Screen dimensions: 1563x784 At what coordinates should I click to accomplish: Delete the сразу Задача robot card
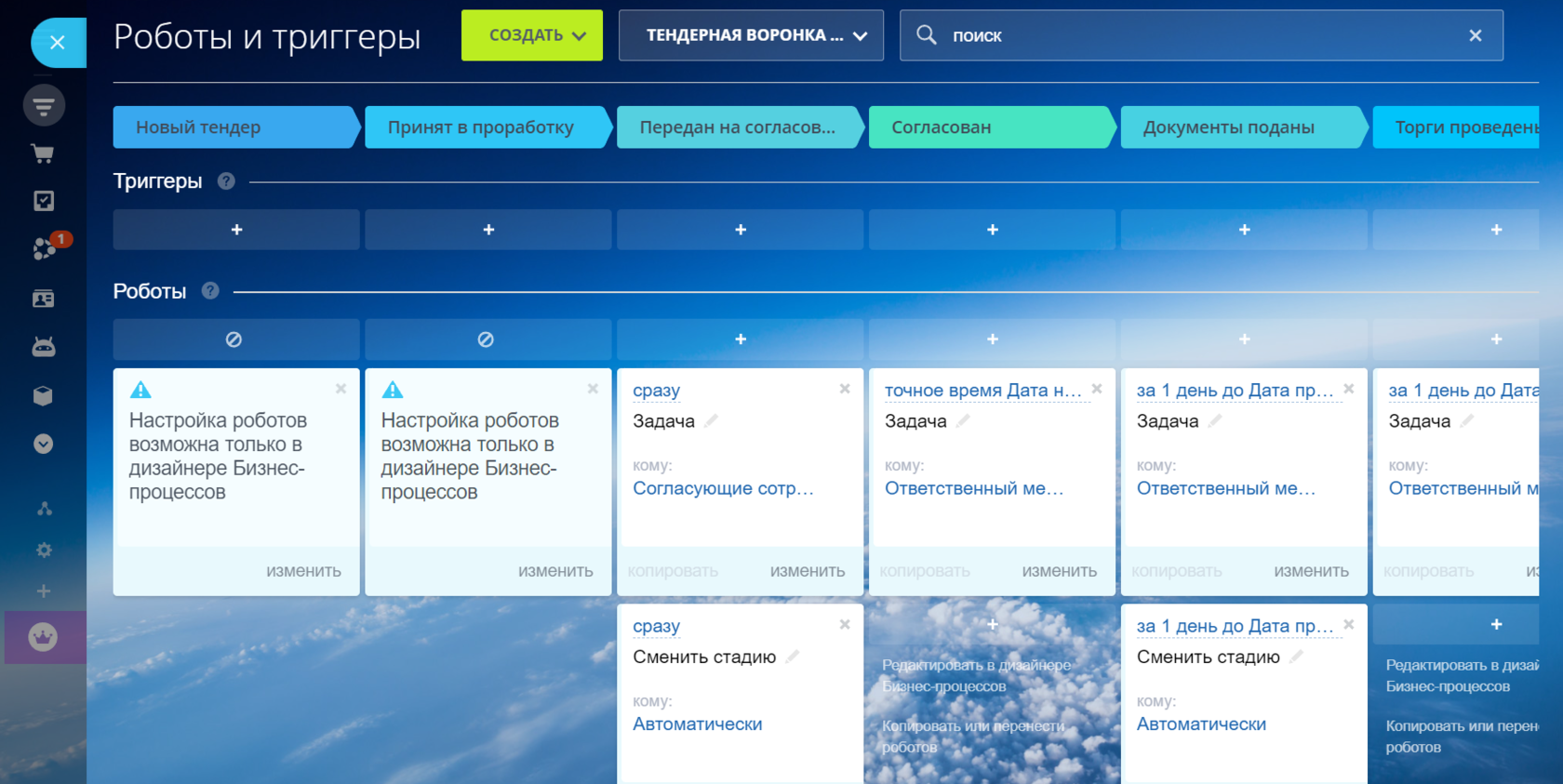click(x=845, y=389)
